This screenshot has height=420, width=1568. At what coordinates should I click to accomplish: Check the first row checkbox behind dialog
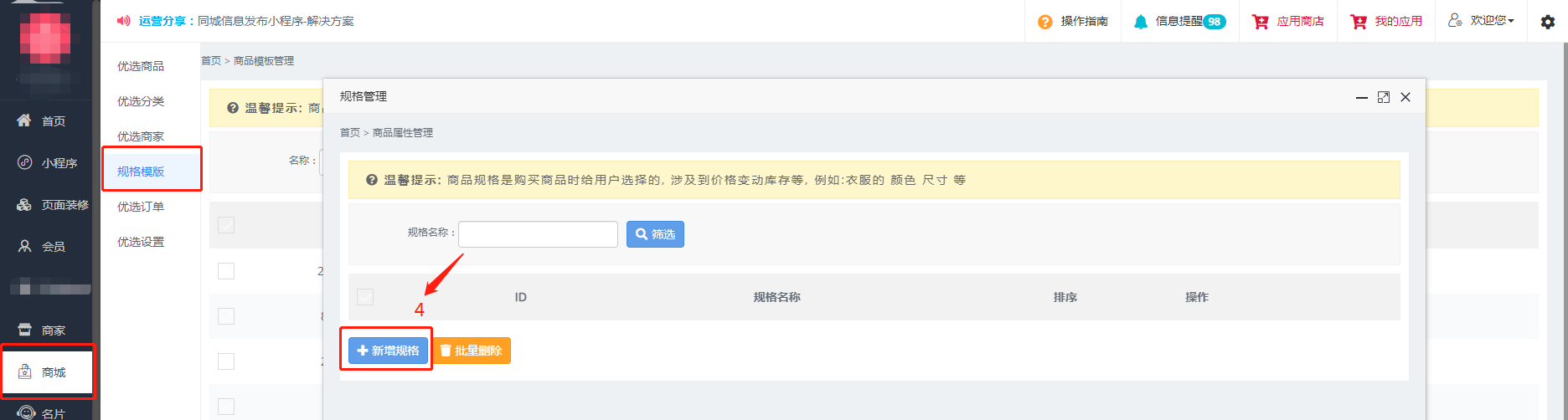coord(226,271)
